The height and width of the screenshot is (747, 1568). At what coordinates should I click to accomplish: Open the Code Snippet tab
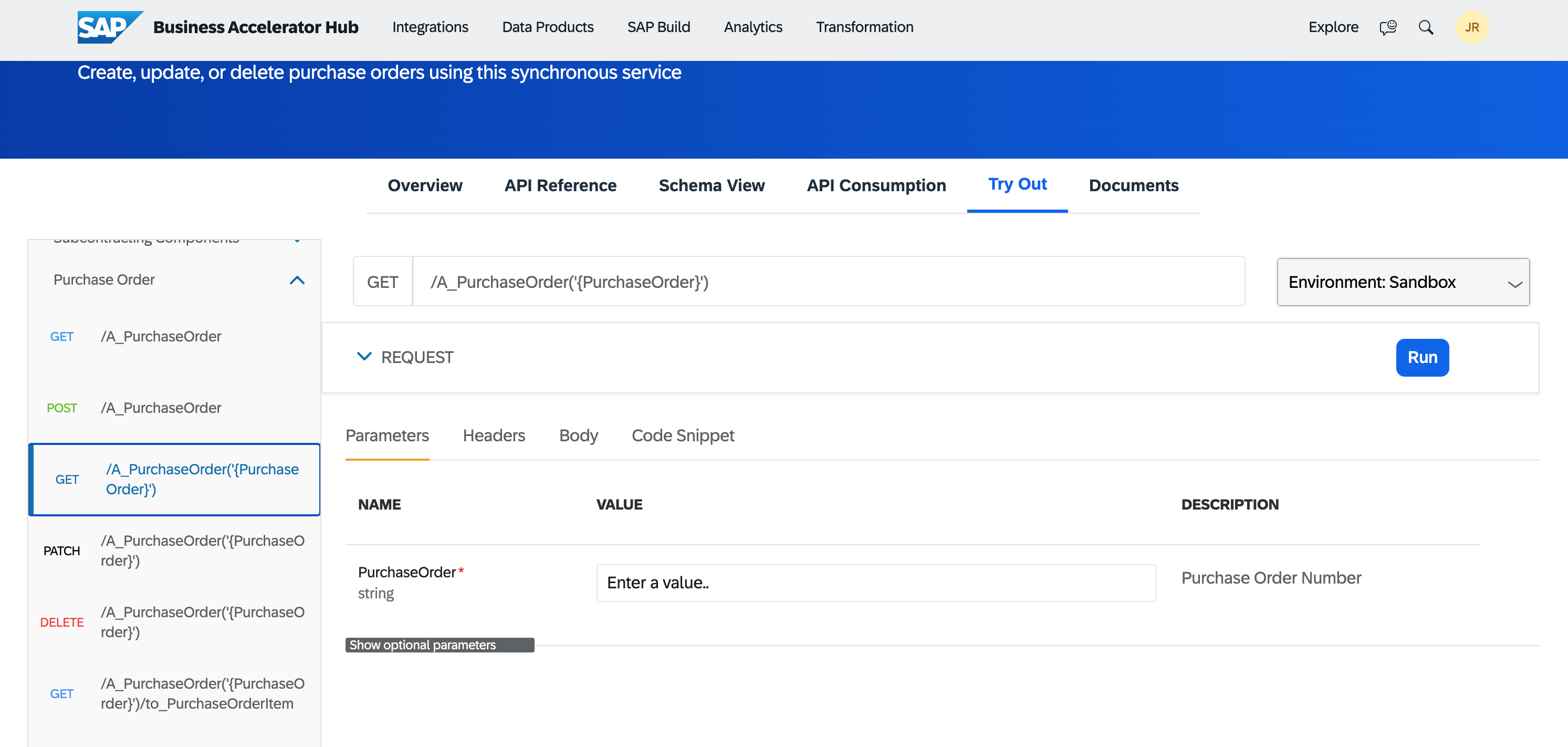(682, 435)
